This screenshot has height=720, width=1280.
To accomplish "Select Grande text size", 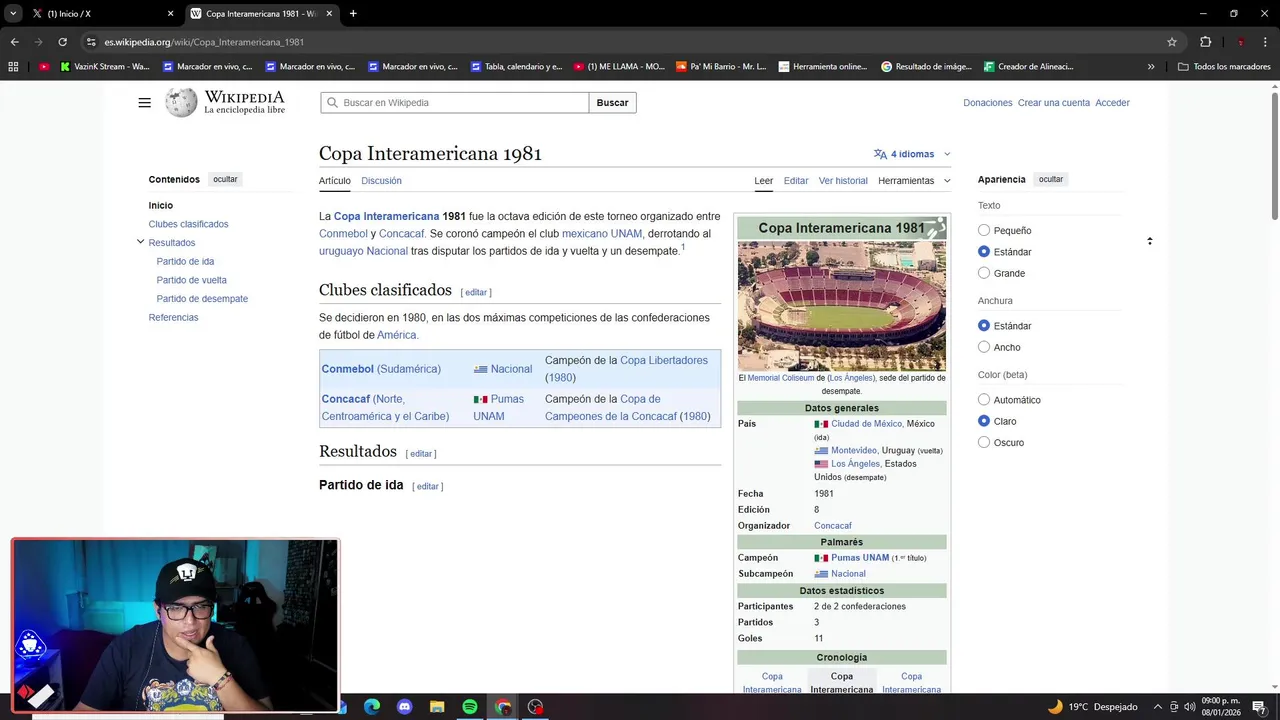I will [984, 273].
